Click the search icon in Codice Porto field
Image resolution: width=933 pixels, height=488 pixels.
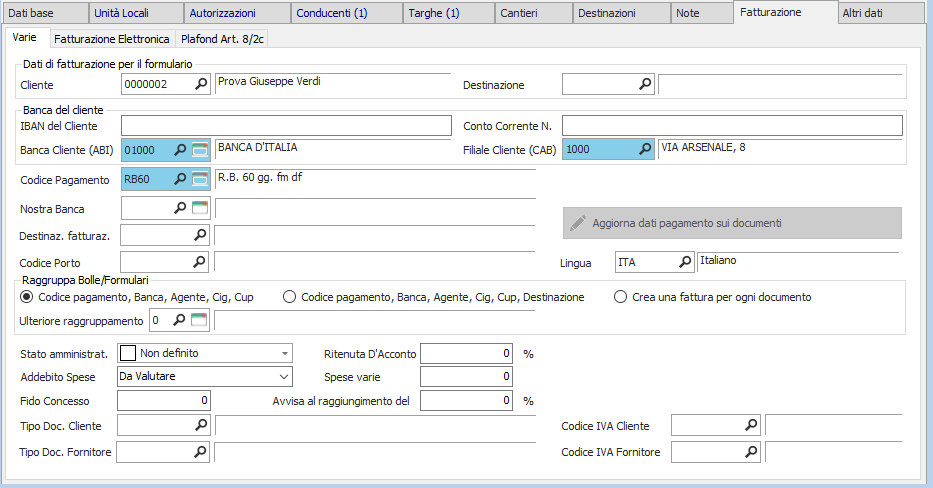click(200, 262)
